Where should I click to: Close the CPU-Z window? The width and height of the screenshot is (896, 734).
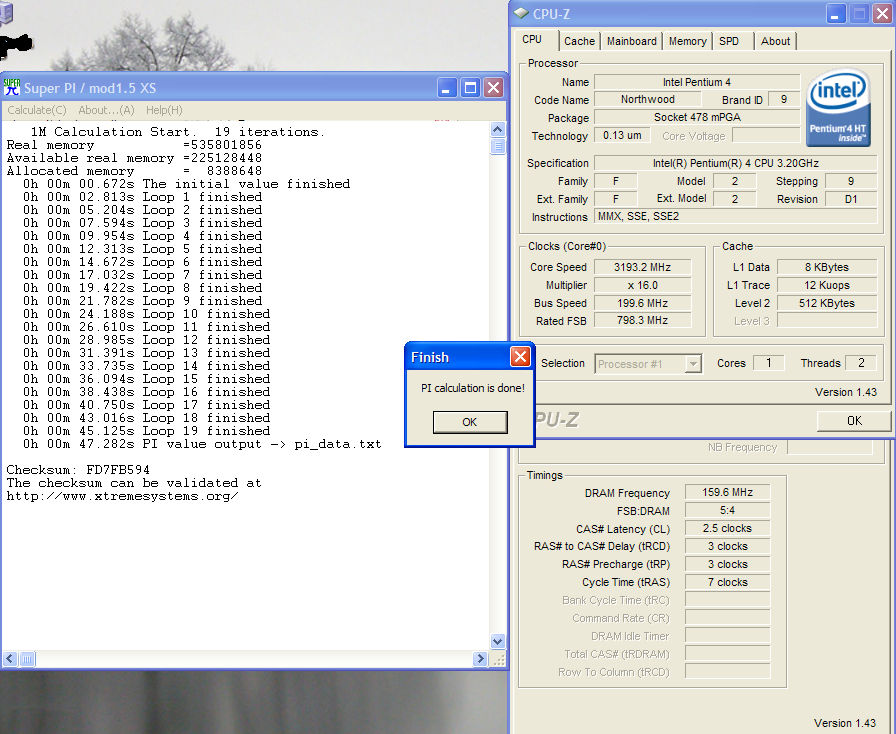(882, 14)
